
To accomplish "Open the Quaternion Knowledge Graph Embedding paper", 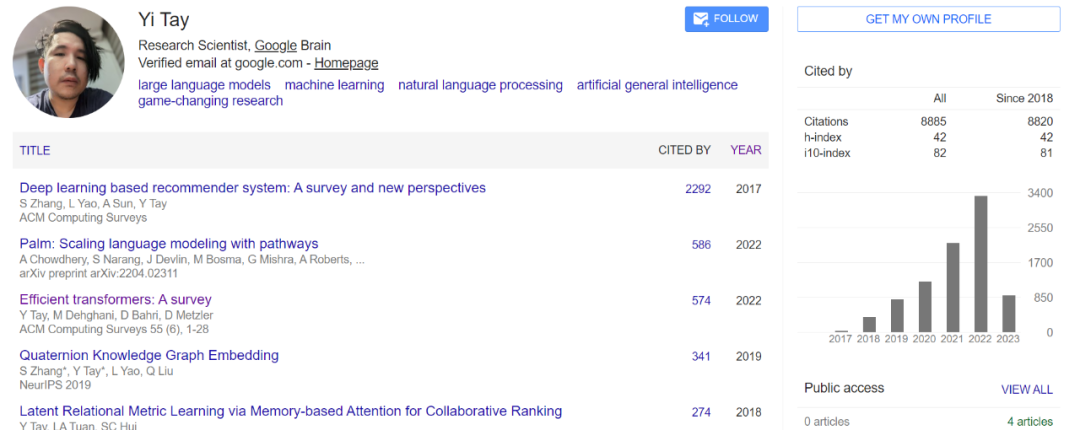I will (149, 355).
